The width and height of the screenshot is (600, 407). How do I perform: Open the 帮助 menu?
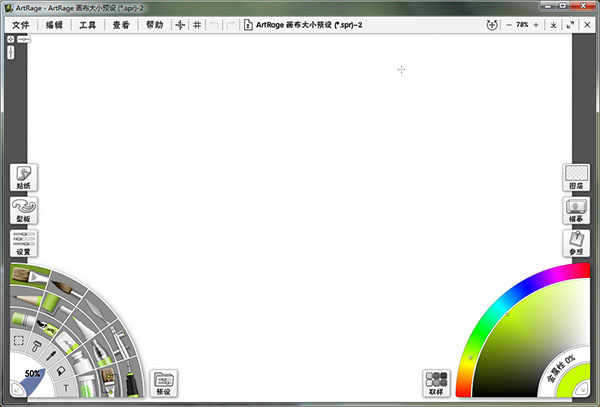(154, 24)
